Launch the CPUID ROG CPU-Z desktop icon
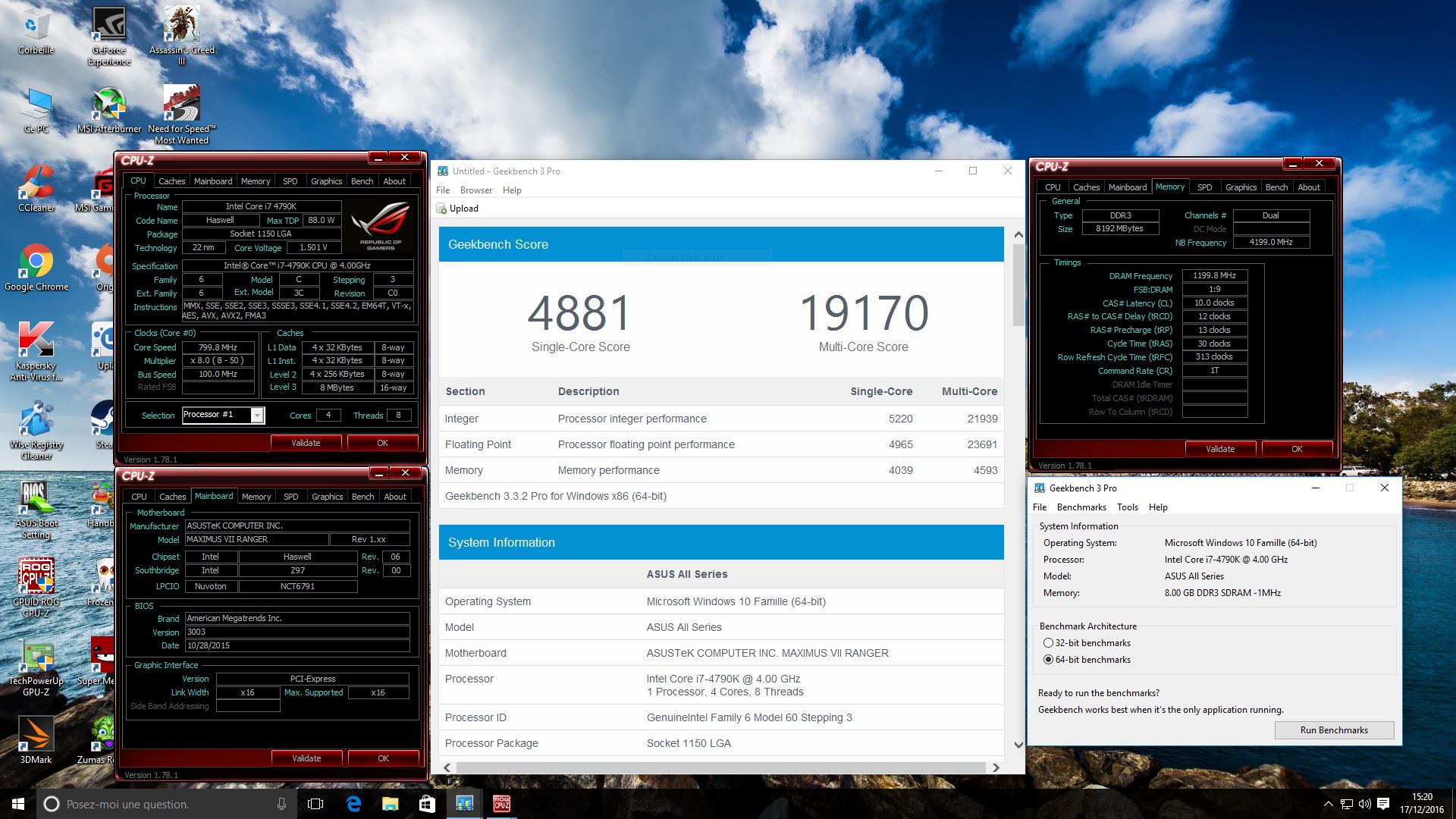Screen dimensions: 1456x819 point(36,588)
